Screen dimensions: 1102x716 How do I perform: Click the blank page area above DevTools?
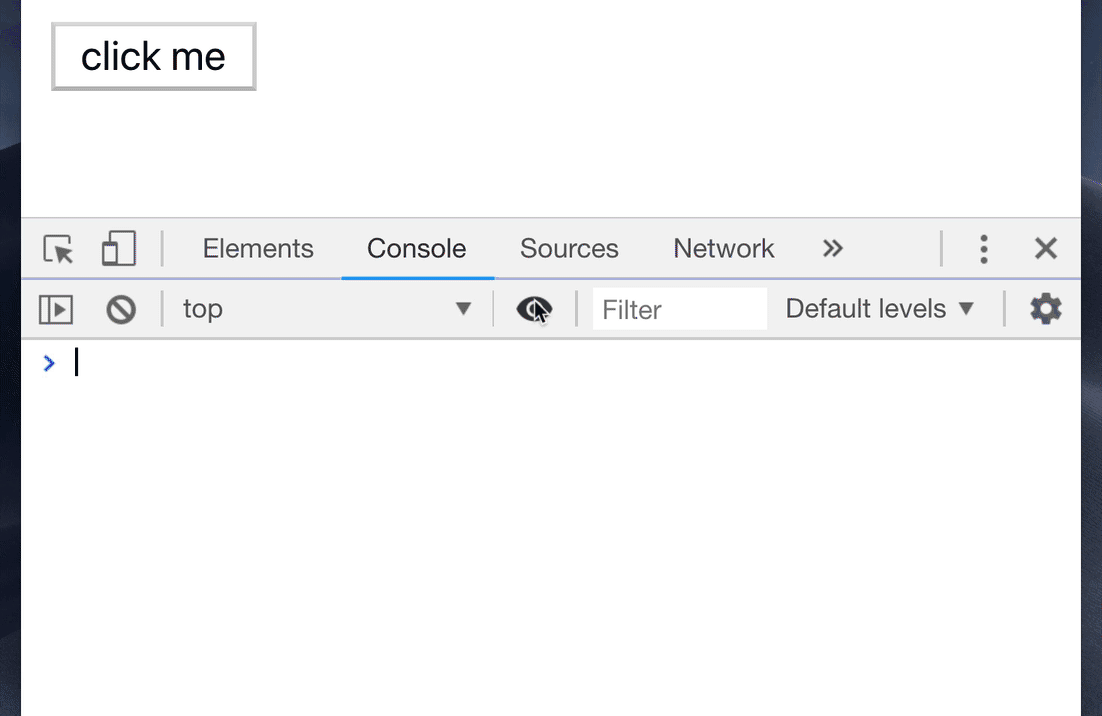600,130
